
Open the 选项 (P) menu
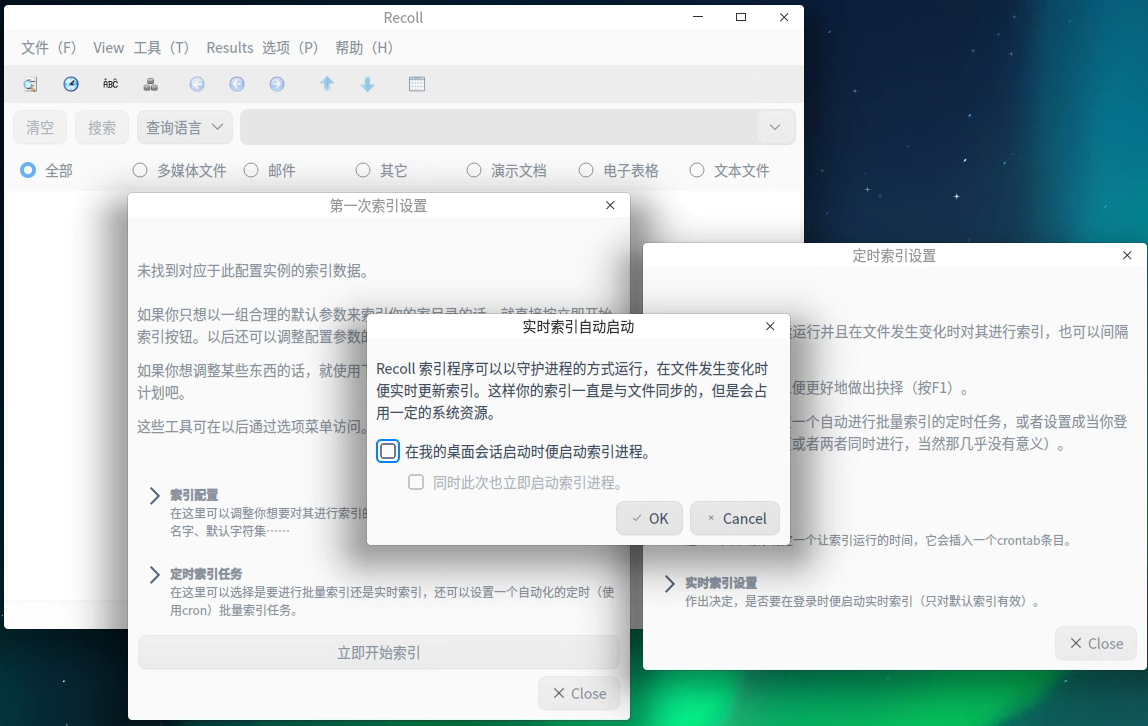290,48
